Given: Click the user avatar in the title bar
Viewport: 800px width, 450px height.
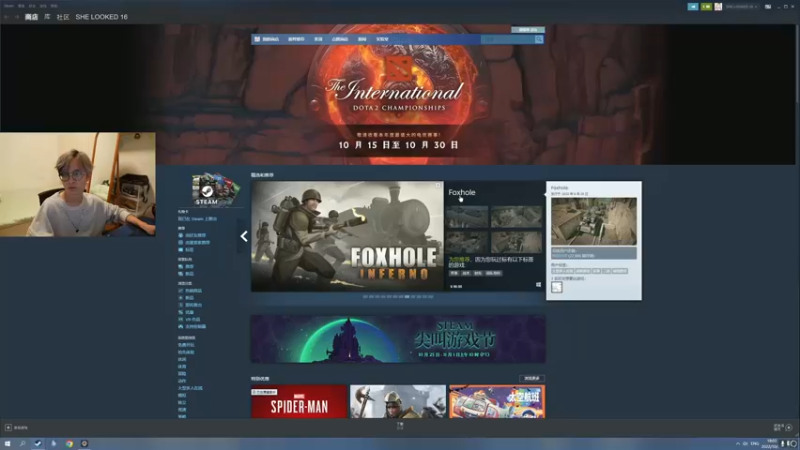Looking at the screenshot, I should click(x=718, y=7).
